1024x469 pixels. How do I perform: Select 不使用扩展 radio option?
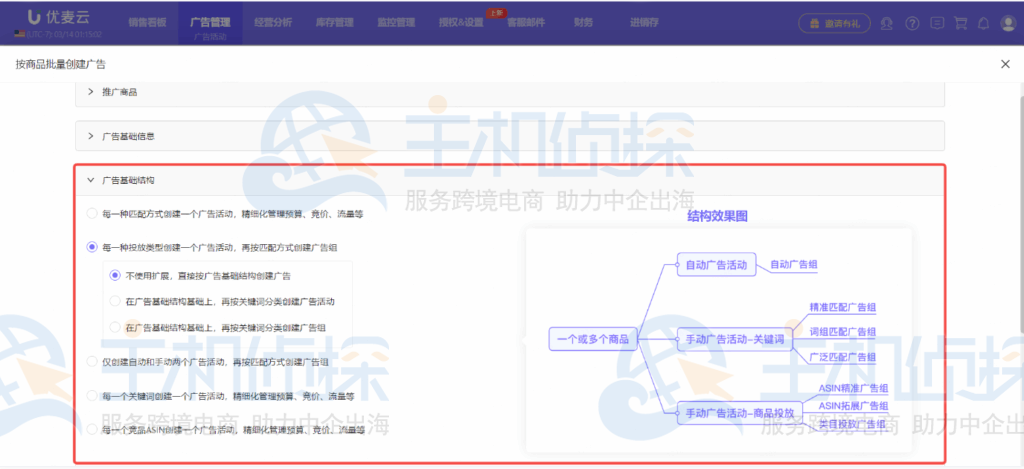(115, 276)
